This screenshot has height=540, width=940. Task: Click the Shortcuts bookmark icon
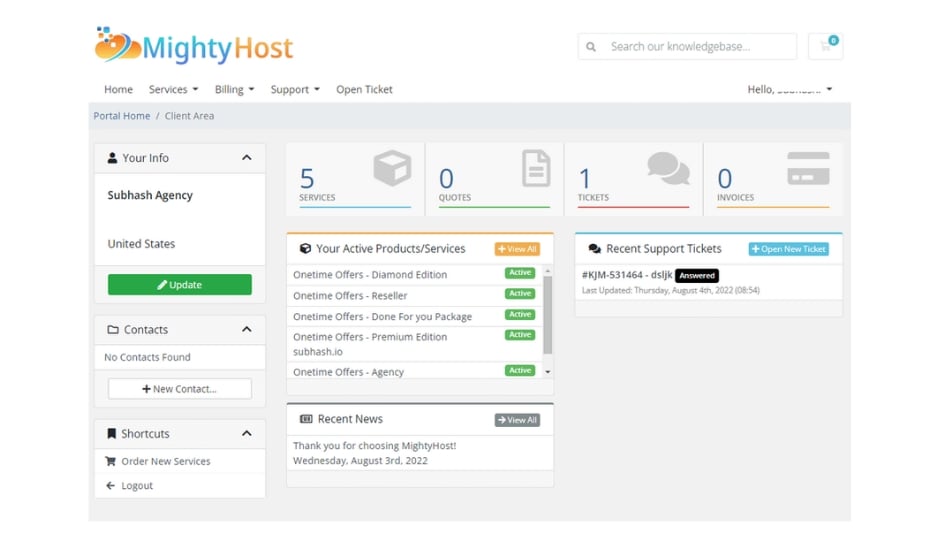pos(112,433)
